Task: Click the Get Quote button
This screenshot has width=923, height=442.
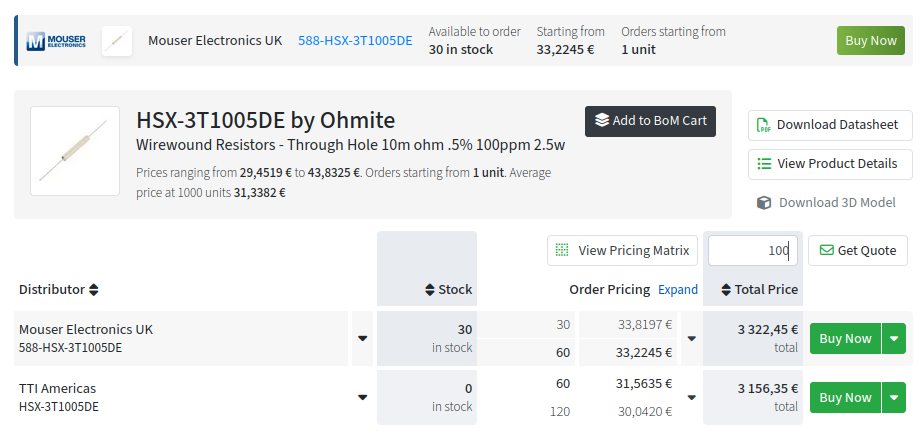Action: pos(858,251)
